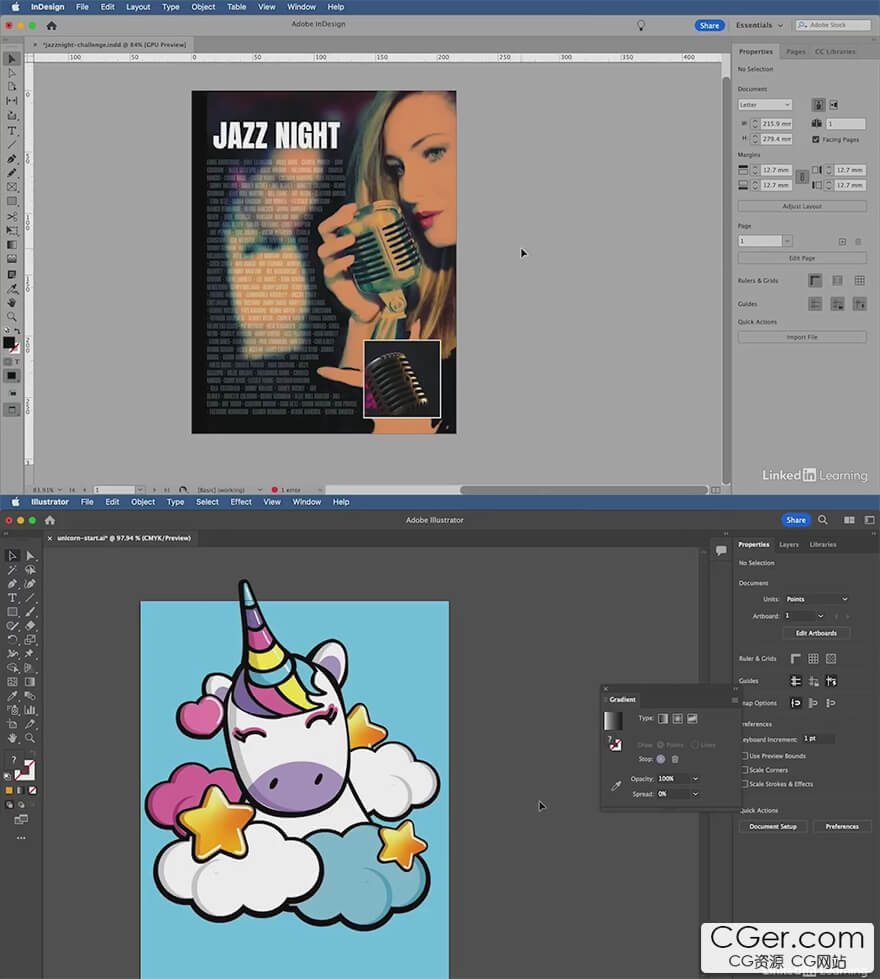Expand the InDesign Page number dropdown

(787, 241)
